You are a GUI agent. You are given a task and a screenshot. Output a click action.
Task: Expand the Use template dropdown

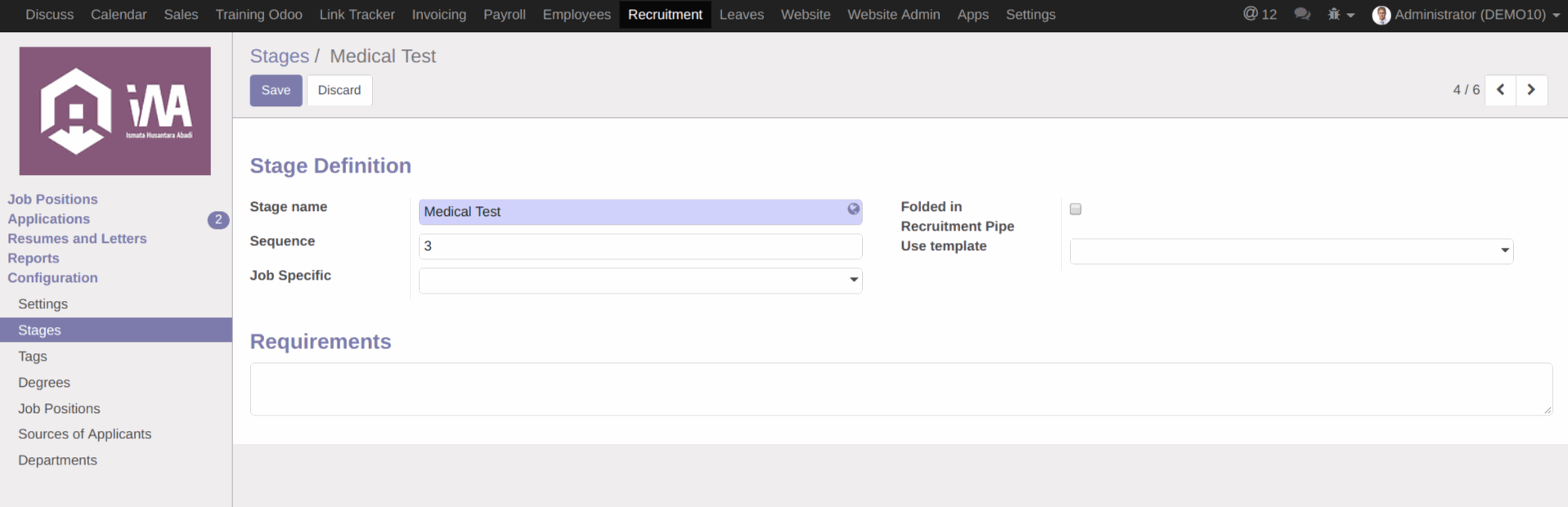pos(1504,251)
